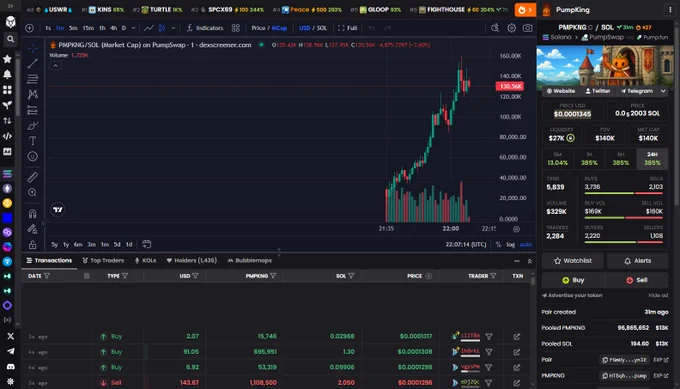Image resolution: width=680 pixels, height=389 pixels.
Task: Open the Alerts button in the token panel
Action: coord(638,261)
